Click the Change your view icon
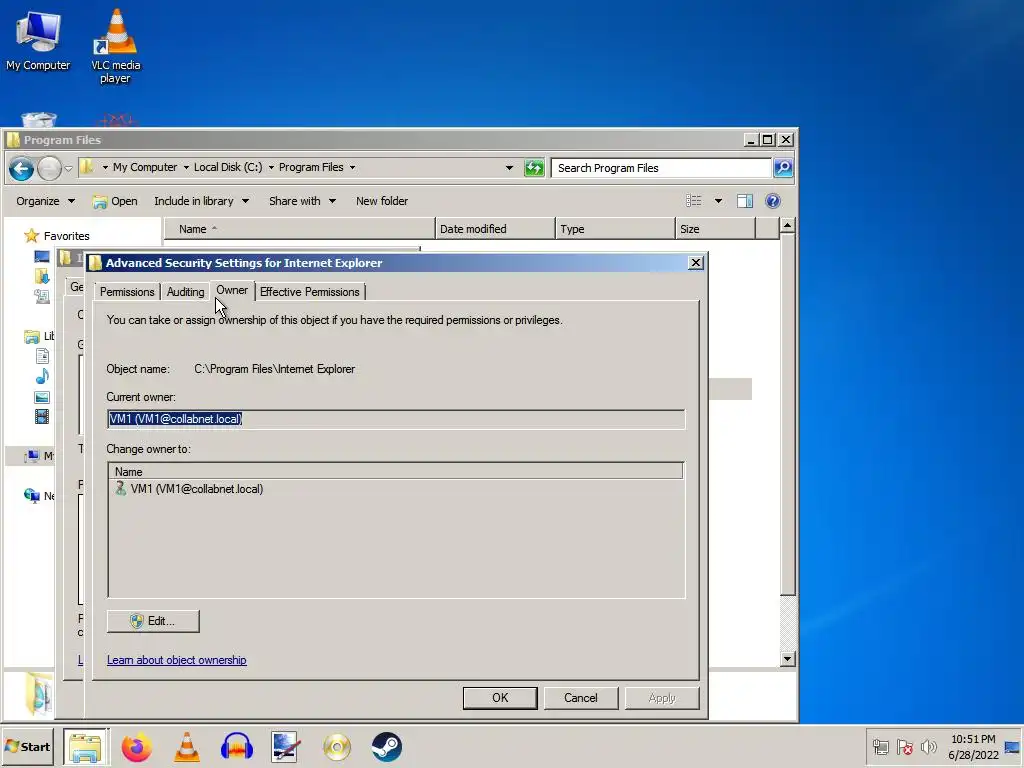The height and width of the screenshot is (768, 1024). click(x=694, y=201)
